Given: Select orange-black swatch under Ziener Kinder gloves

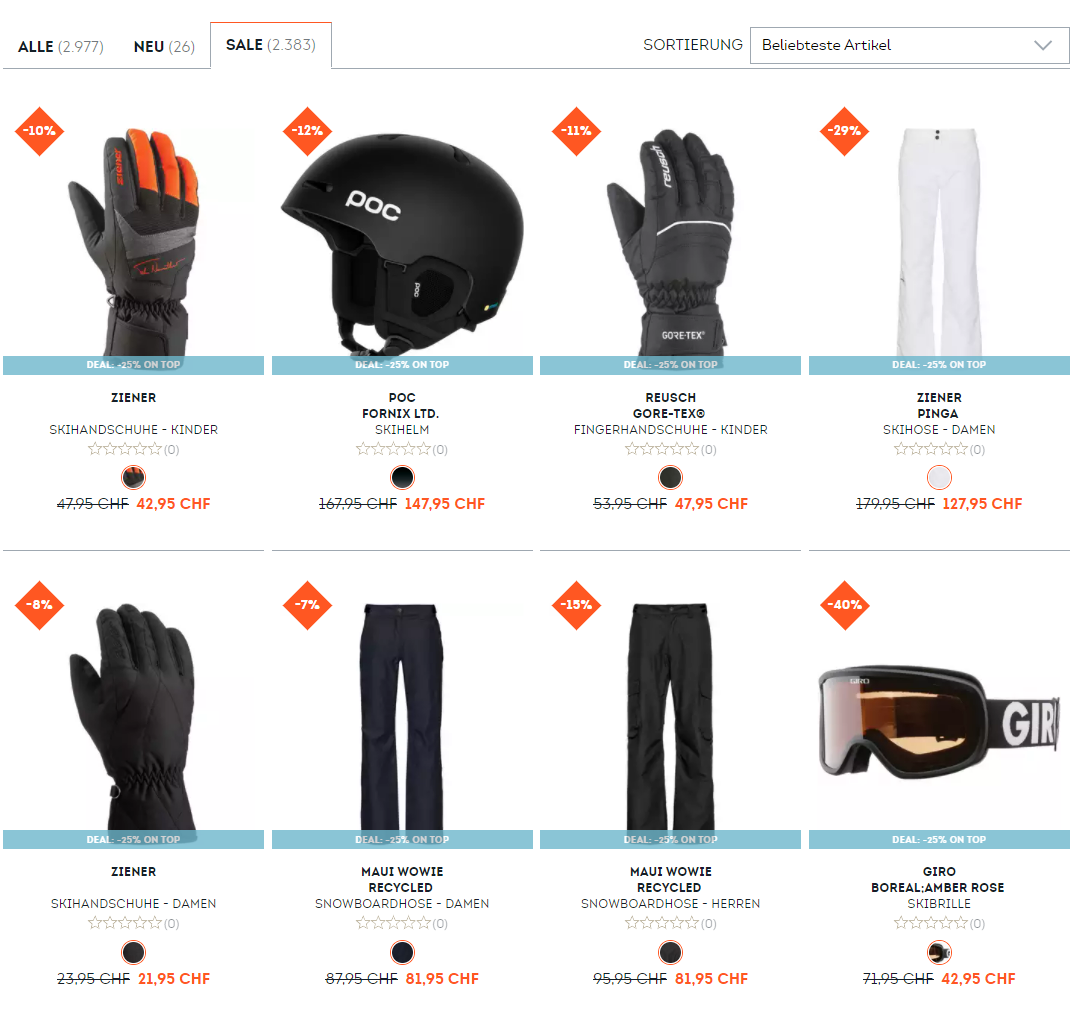Looking at the screenshot, I should click(x=133, y=478).
